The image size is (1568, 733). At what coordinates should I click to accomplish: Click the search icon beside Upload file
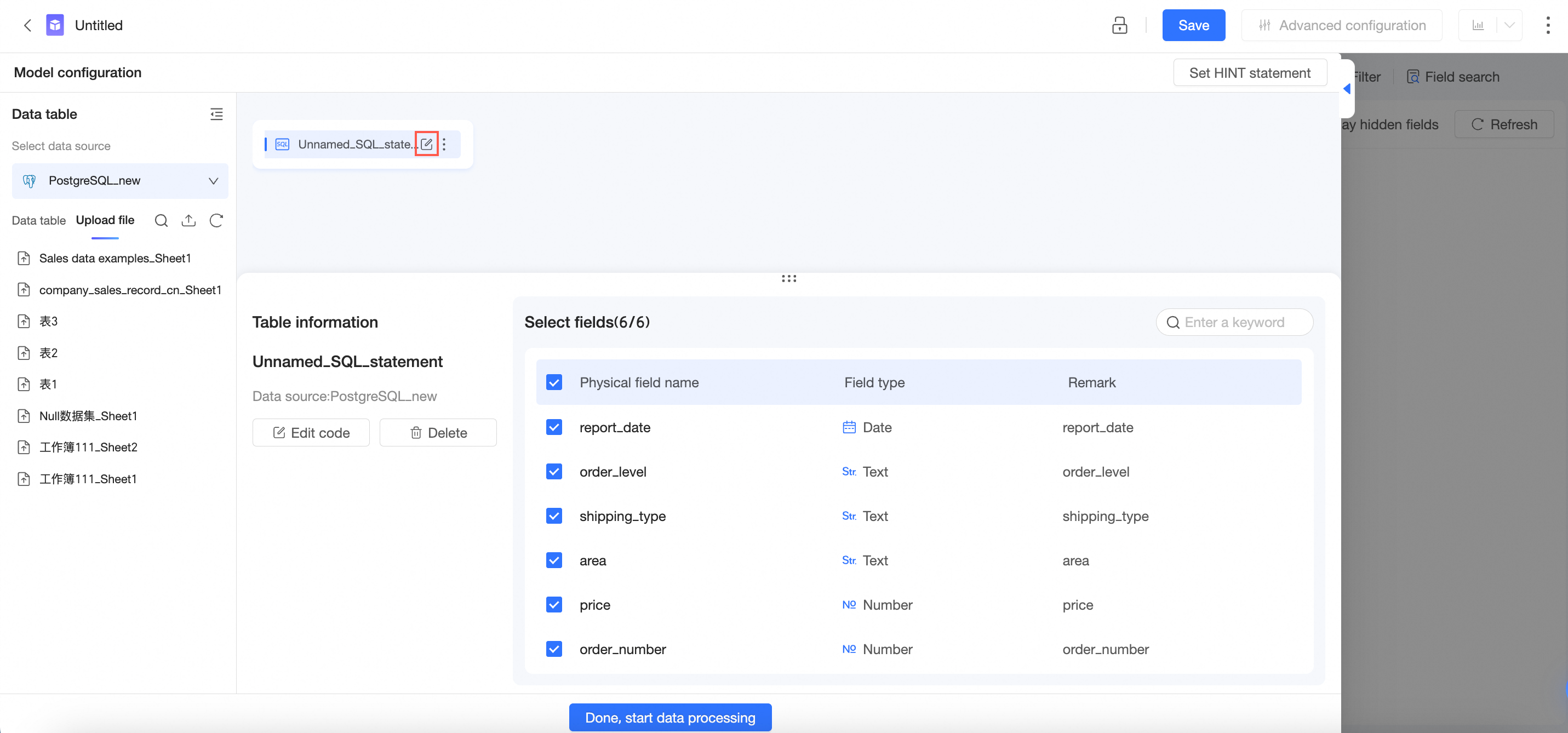(161, 220)
